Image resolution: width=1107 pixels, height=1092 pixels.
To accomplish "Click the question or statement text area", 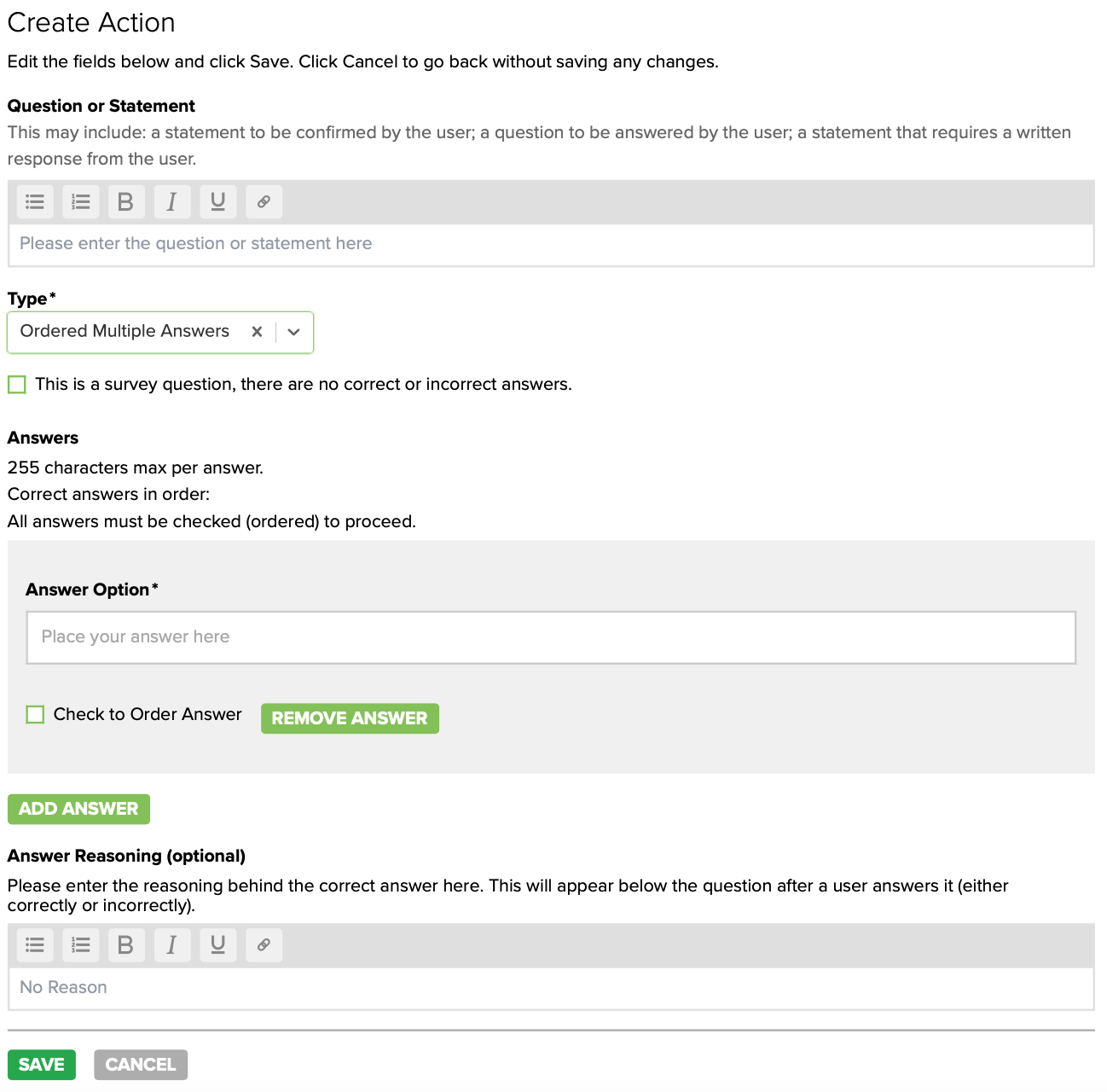I will click(551, 245).
